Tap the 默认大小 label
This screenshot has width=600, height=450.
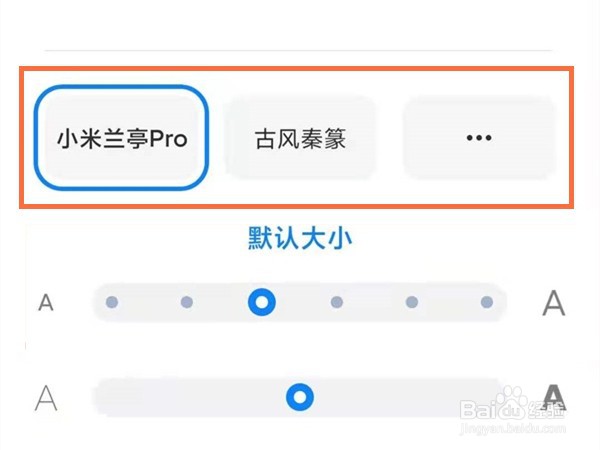300,238
